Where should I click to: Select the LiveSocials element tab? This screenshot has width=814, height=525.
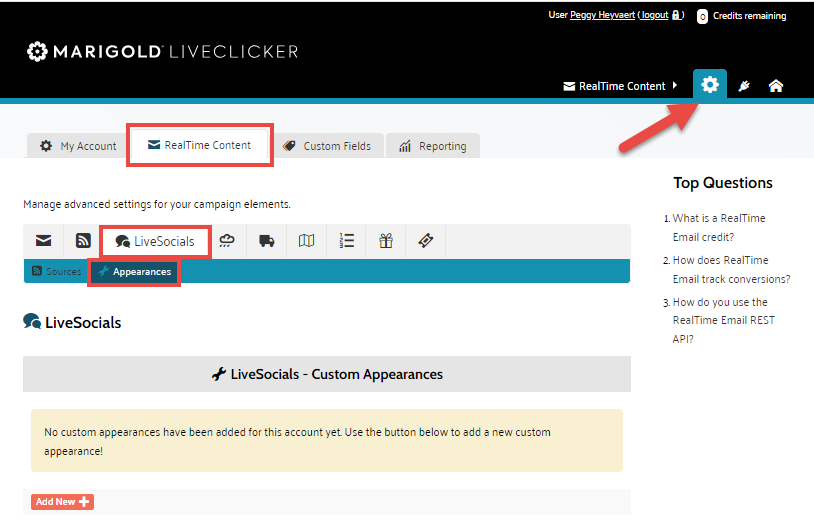(155, 241)
